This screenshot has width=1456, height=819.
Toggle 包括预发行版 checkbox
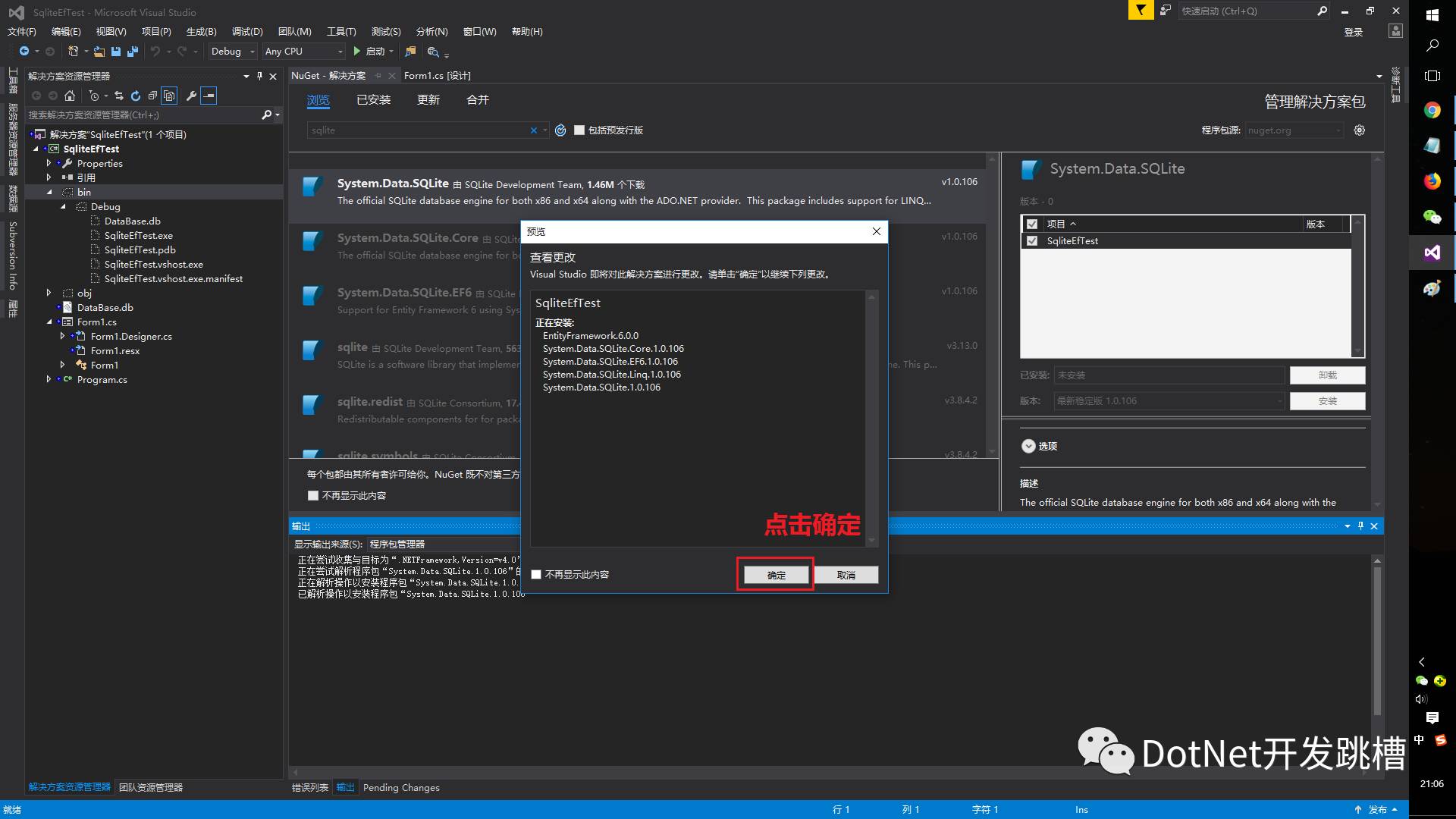(x=579, y=130)
